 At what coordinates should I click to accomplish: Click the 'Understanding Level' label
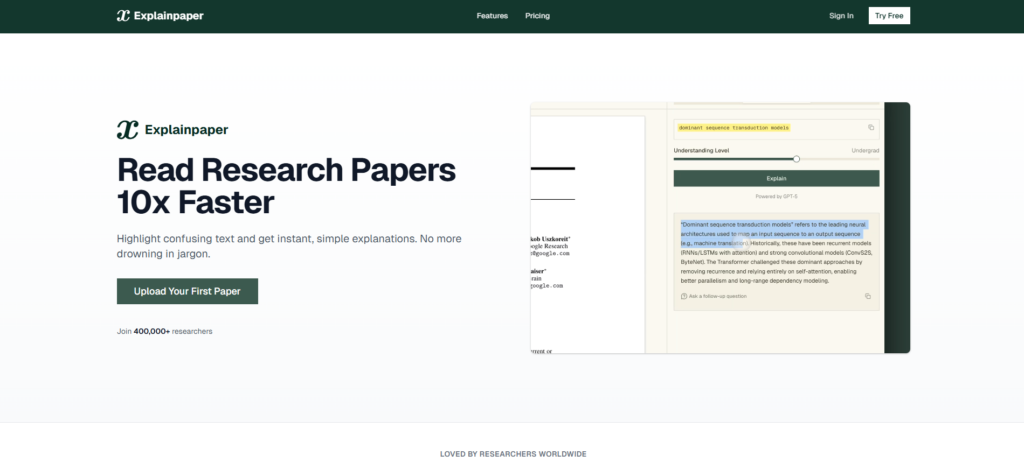(x=701, y=150)
